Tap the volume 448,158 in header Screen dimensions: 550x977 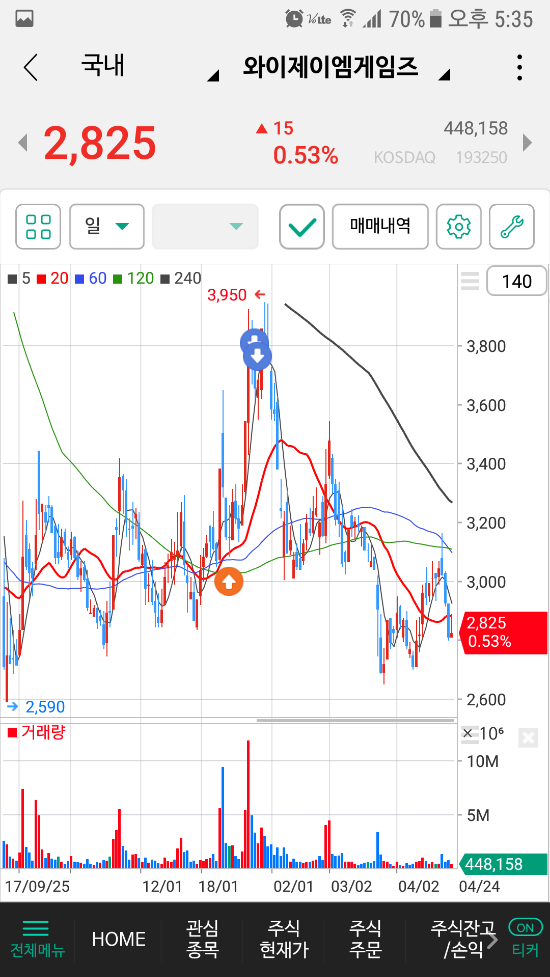(475, 129)
